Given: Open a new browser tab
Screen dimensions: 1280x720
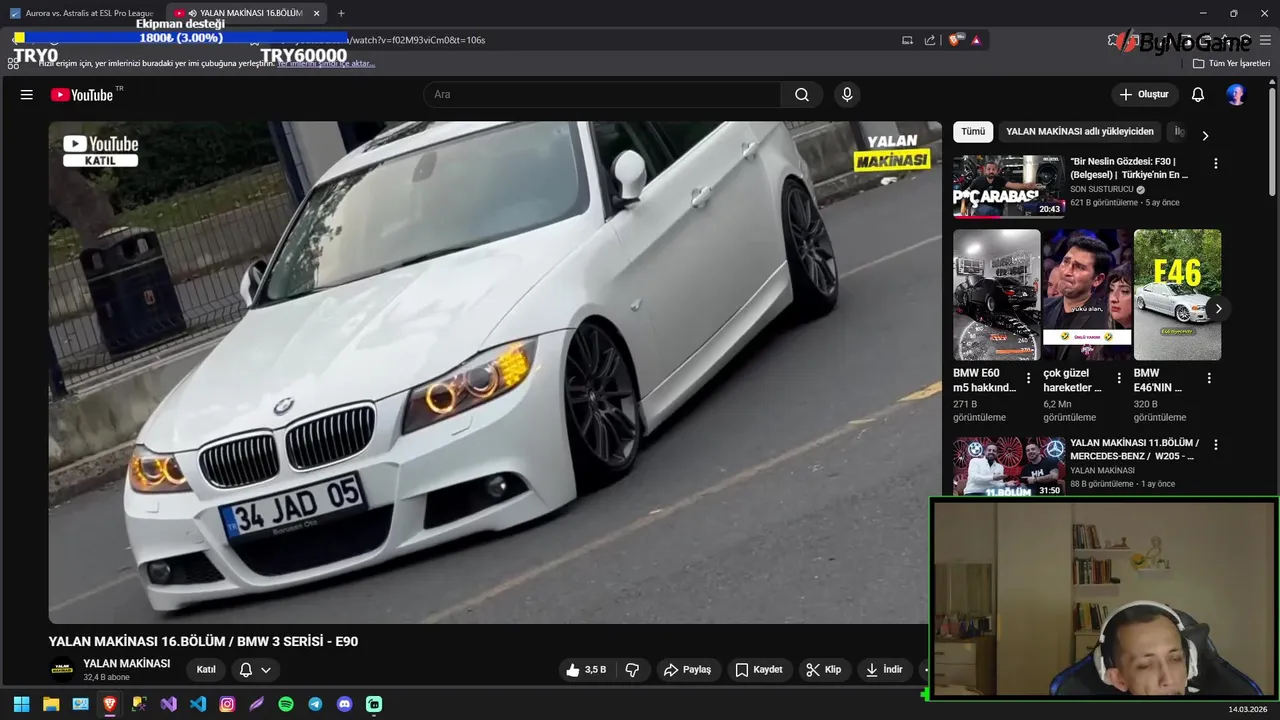Looking at the screenshot, I should coord(341,13).
